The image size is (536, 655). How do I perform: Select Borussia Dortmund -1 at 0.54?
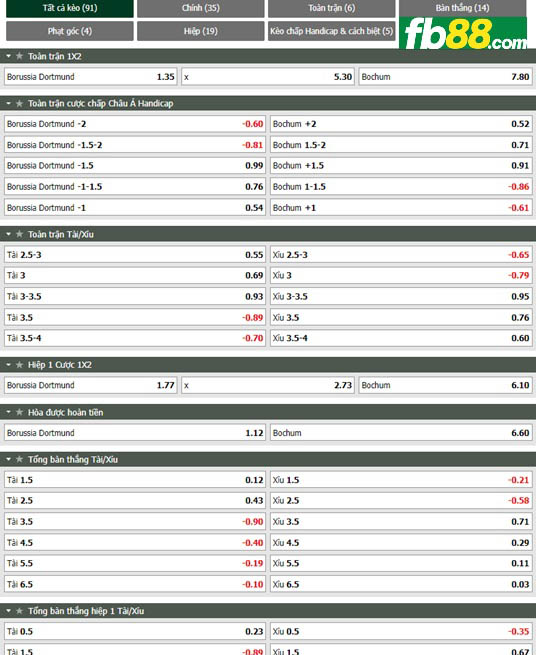click(135, 208)
